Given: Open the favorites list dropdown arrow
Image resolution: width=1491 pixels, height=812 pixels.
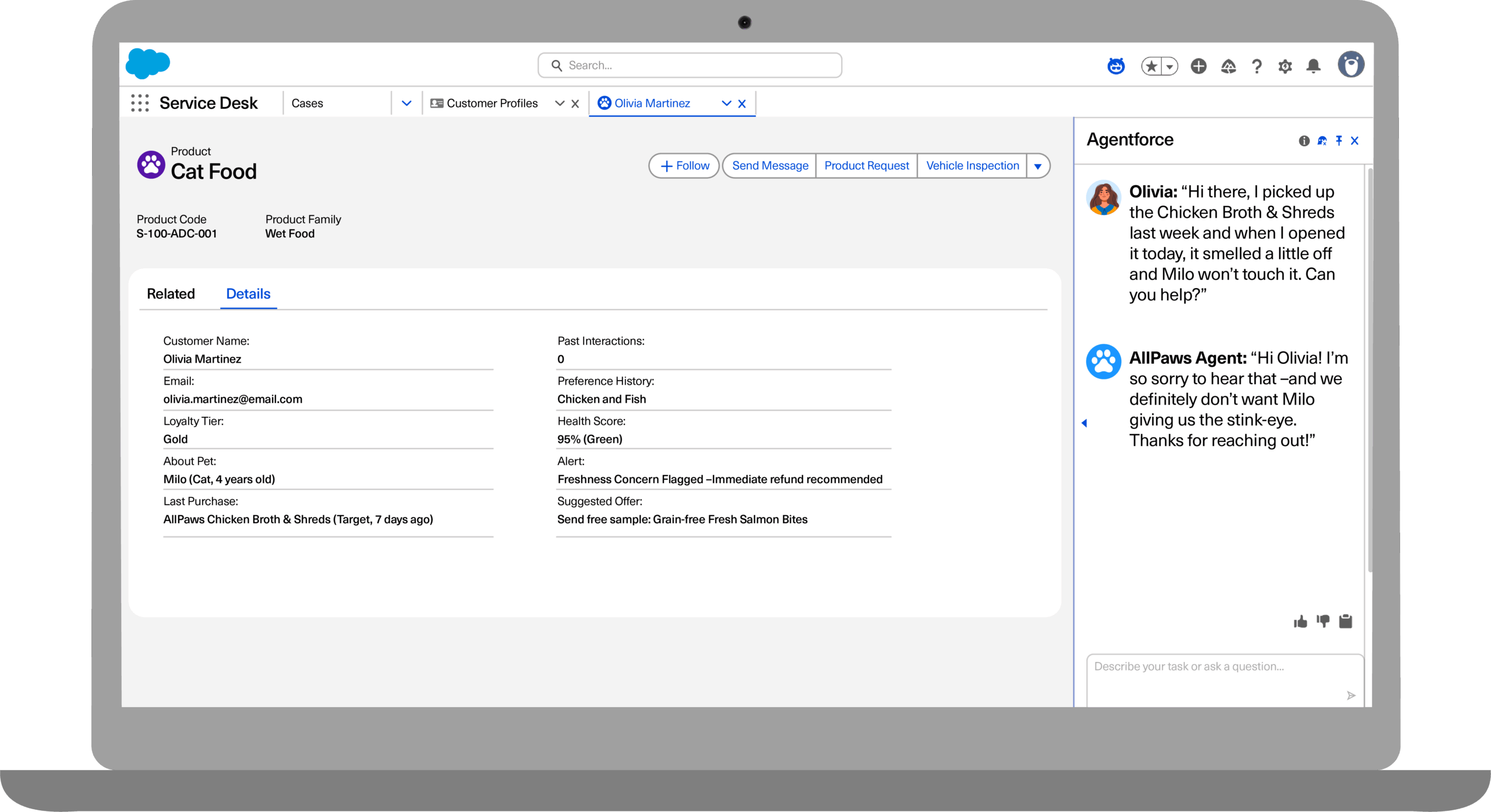Looking at the screenshot, I should pos(1170,66).
